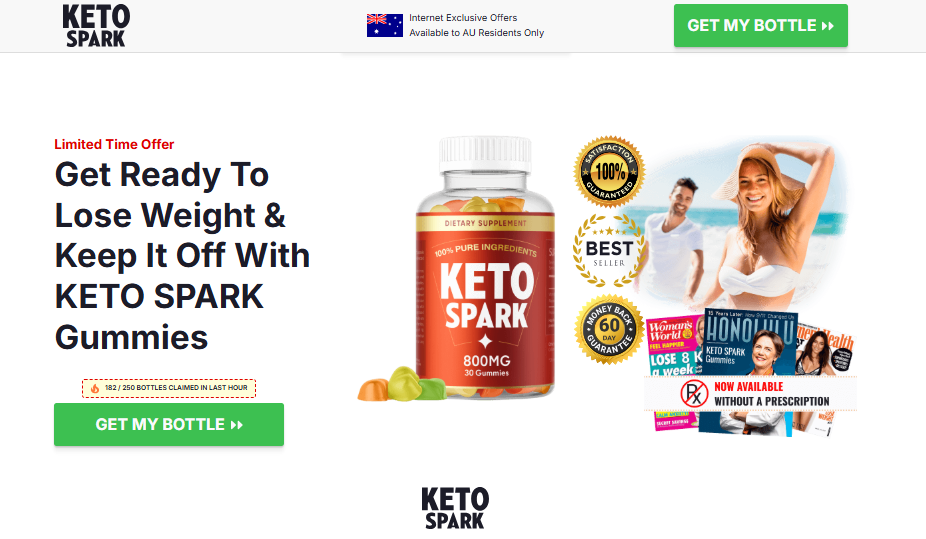Click the Now Available Without a Prescription banner

(750, 394)
